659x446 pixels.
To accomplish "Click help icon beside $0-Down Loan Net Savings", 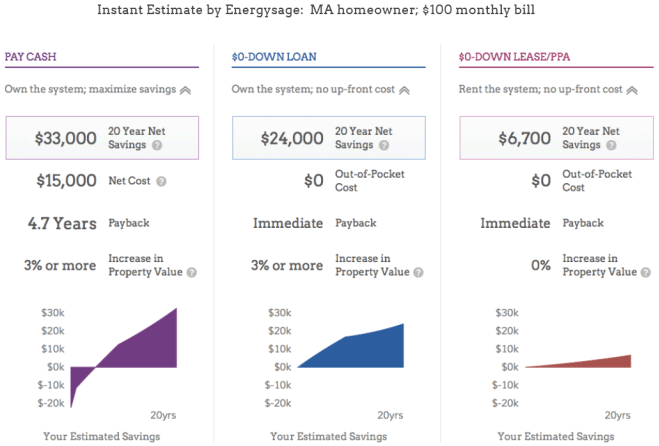I will click(x=384, y=146).
